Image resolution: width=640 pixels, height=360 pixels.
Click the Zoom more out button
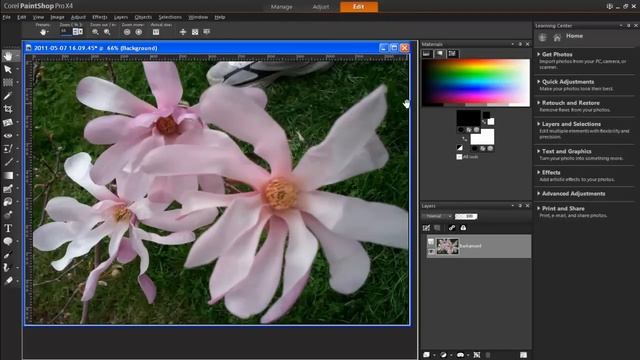(127, 32)
